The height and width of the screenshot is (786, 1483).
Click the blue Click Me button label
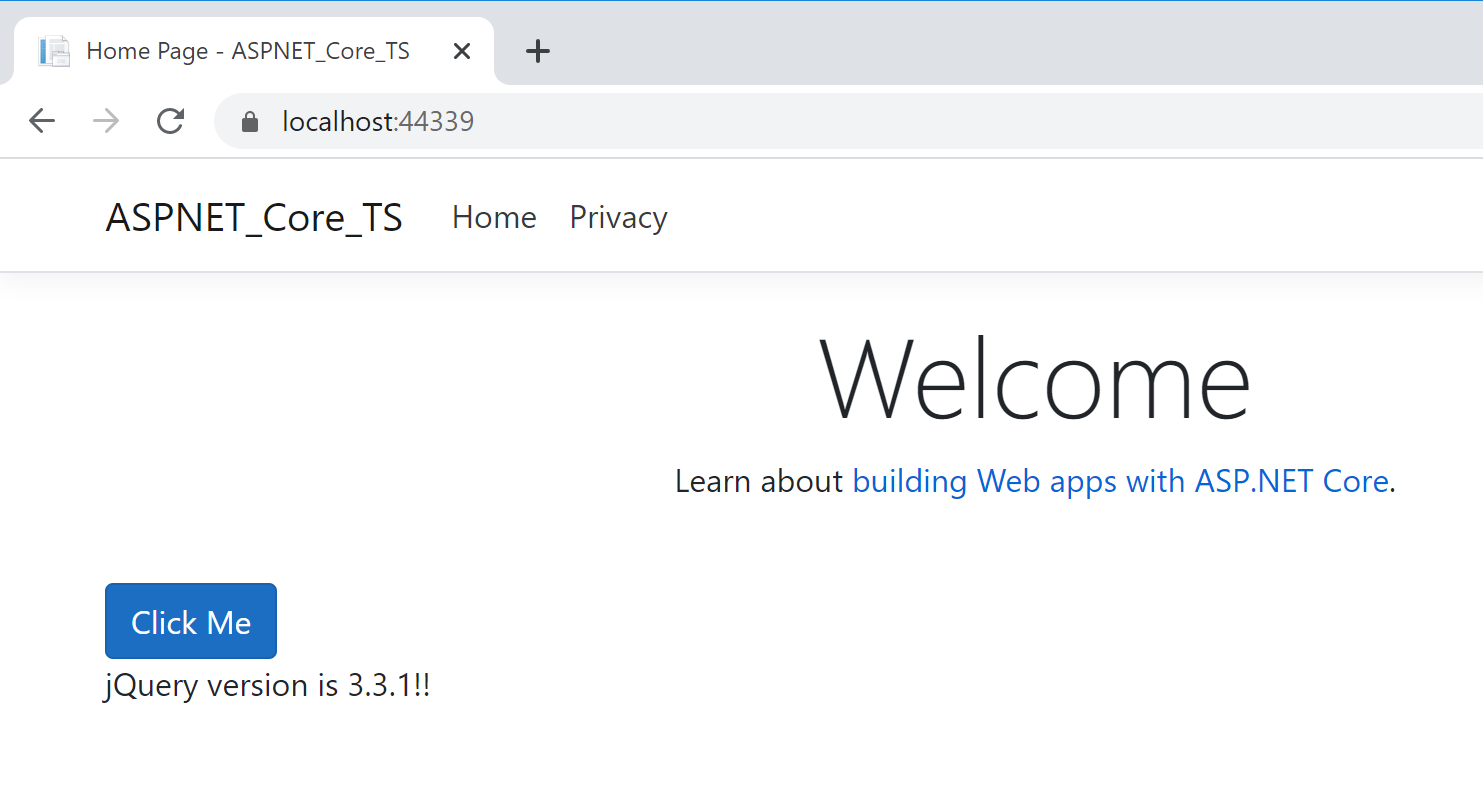click(190, 621)
